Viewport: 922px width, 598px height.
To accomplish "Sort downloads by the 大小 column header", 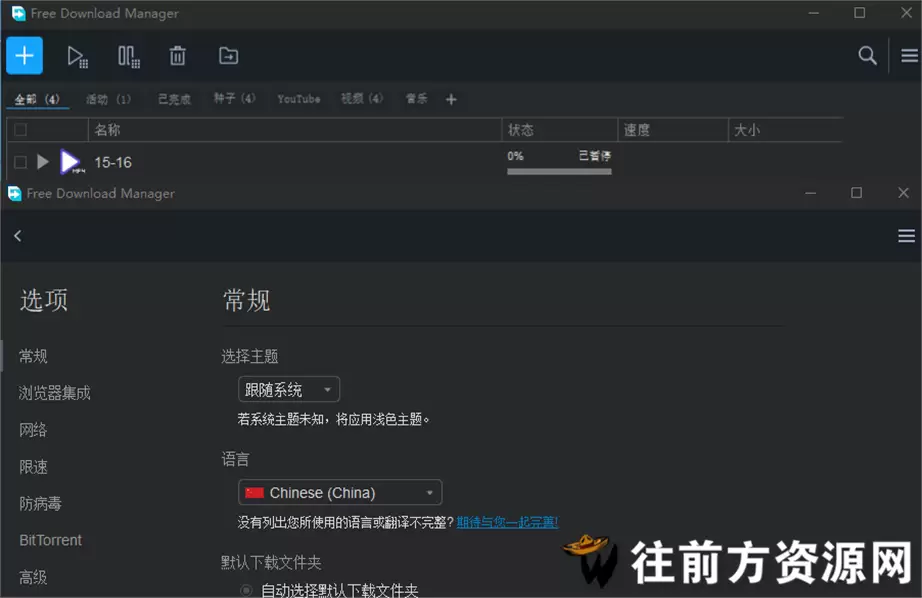I will 785,130.
